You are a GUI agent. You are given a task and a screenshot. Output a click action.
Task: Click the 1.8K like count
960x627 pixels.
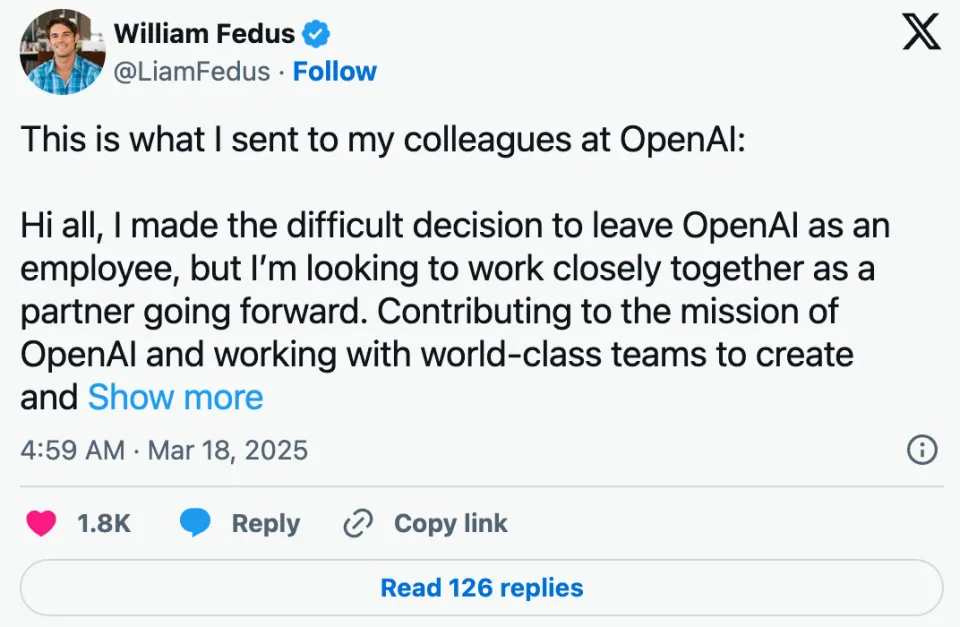pyautogui.click(x=104, y=523)
